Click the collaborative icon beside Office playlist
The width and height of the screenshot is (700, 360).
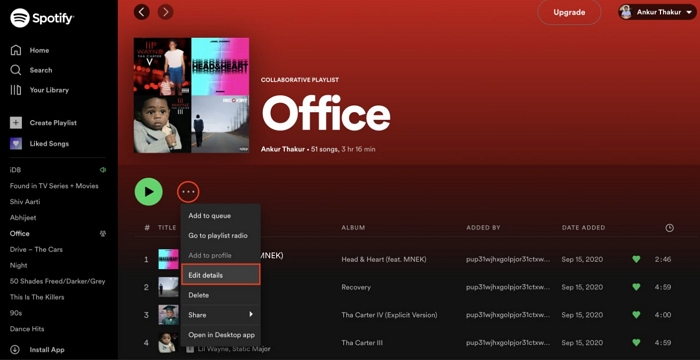(102, 234)
